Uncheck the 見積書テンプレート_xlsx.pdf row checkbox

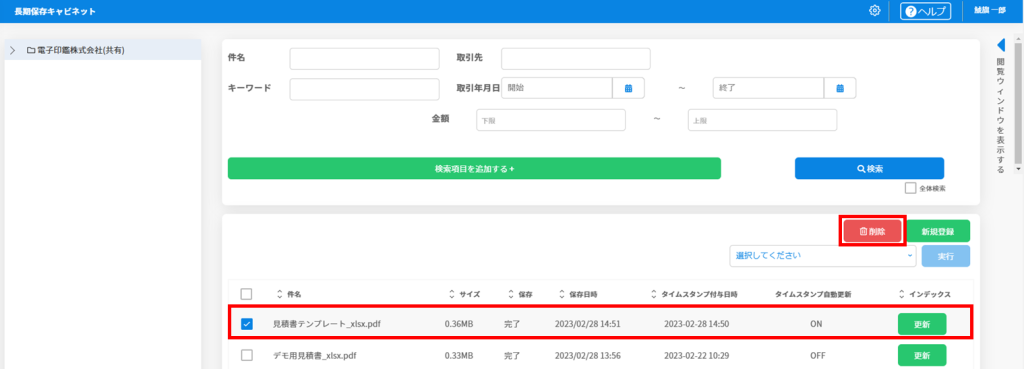click(x=247, y=323)
